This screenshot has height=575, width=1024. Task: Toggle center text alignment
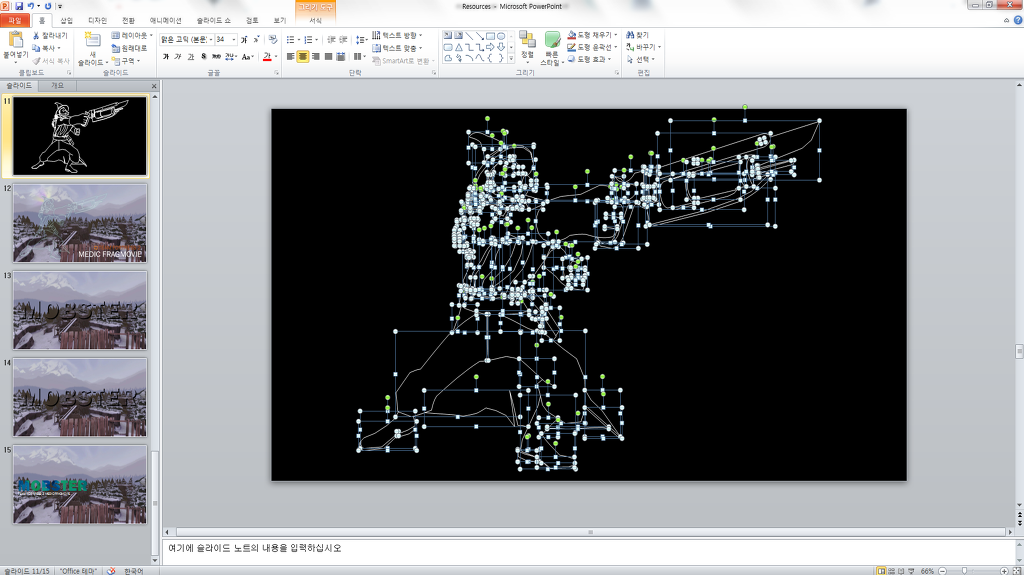303,57
